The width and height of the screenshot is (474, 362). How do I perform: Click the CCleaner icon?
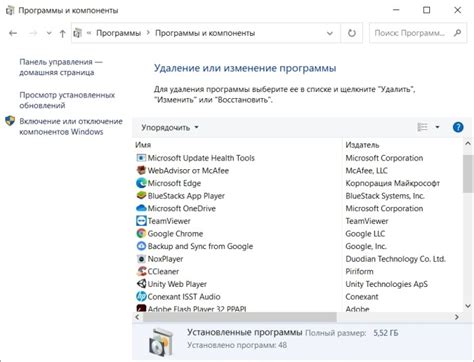[x=141, y=271]
